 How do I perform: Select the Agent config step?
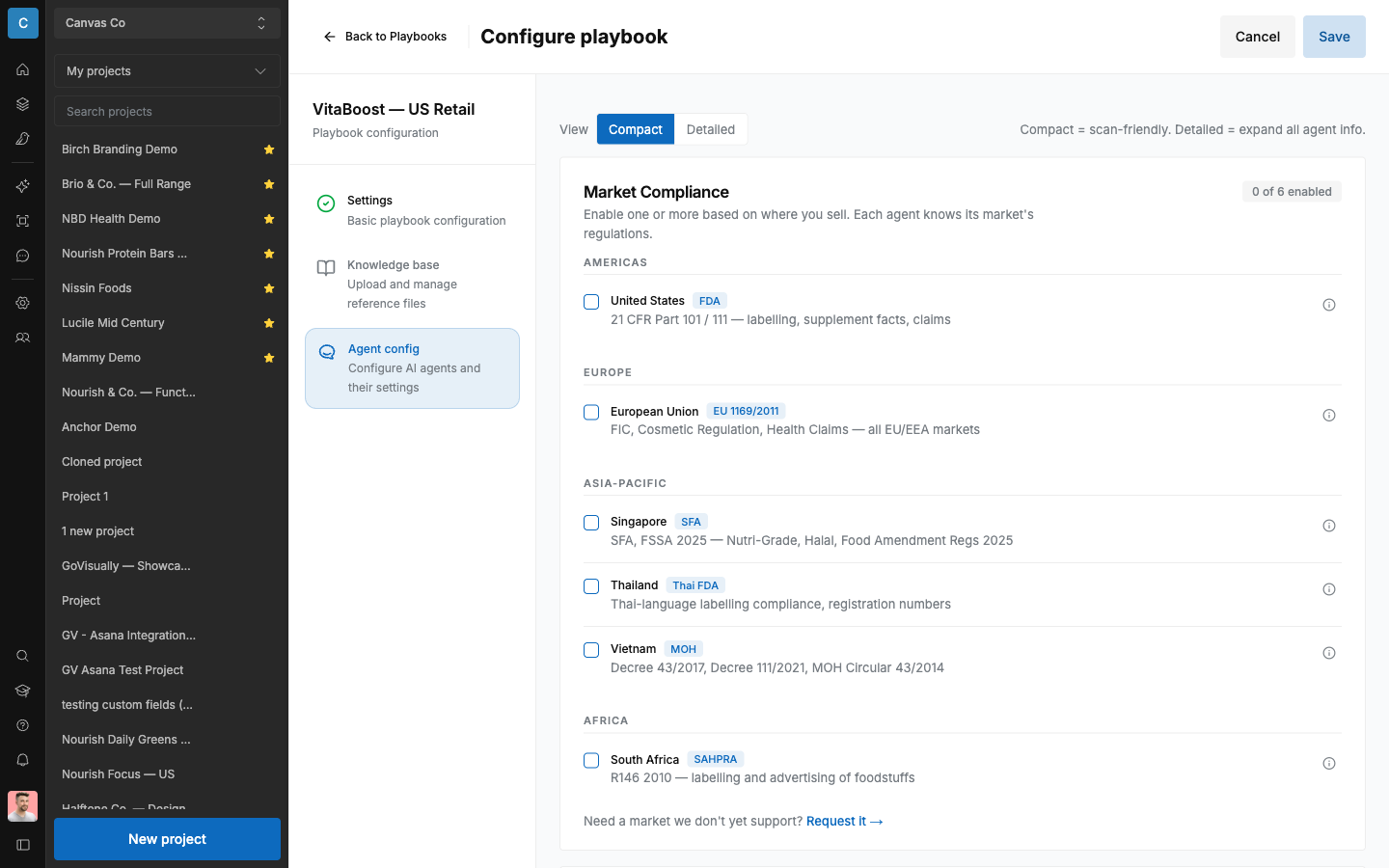coord(412,368)
